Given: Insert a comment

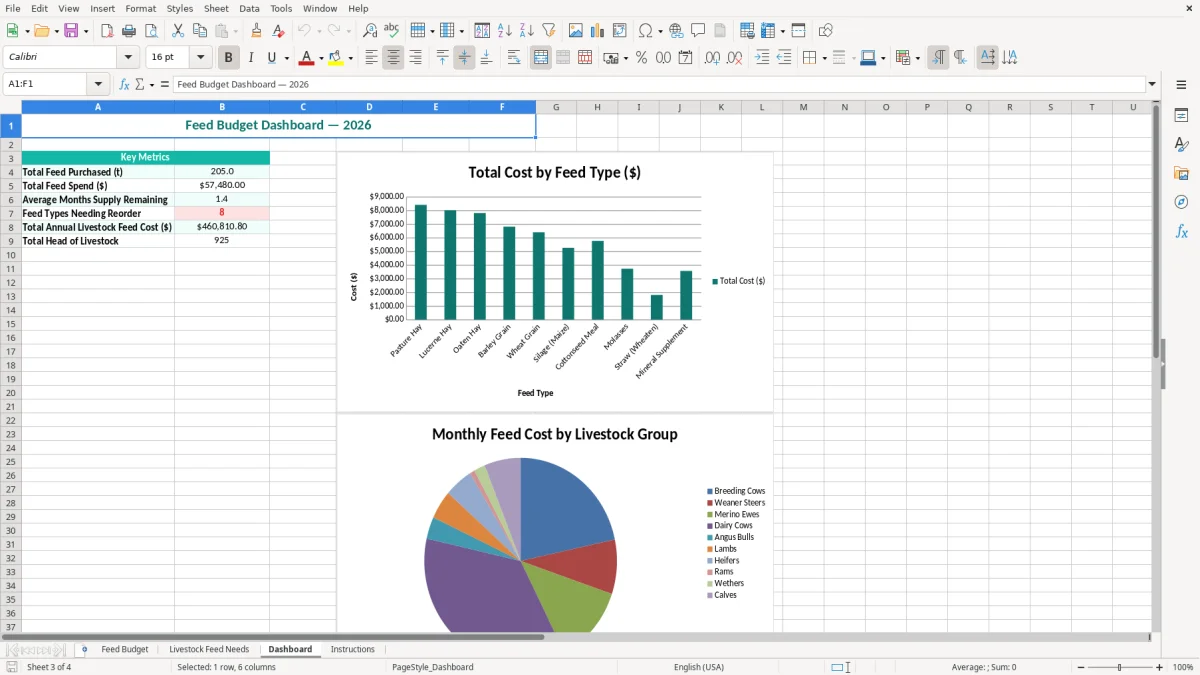Looking at the screenshot, I should pos(698,31).
